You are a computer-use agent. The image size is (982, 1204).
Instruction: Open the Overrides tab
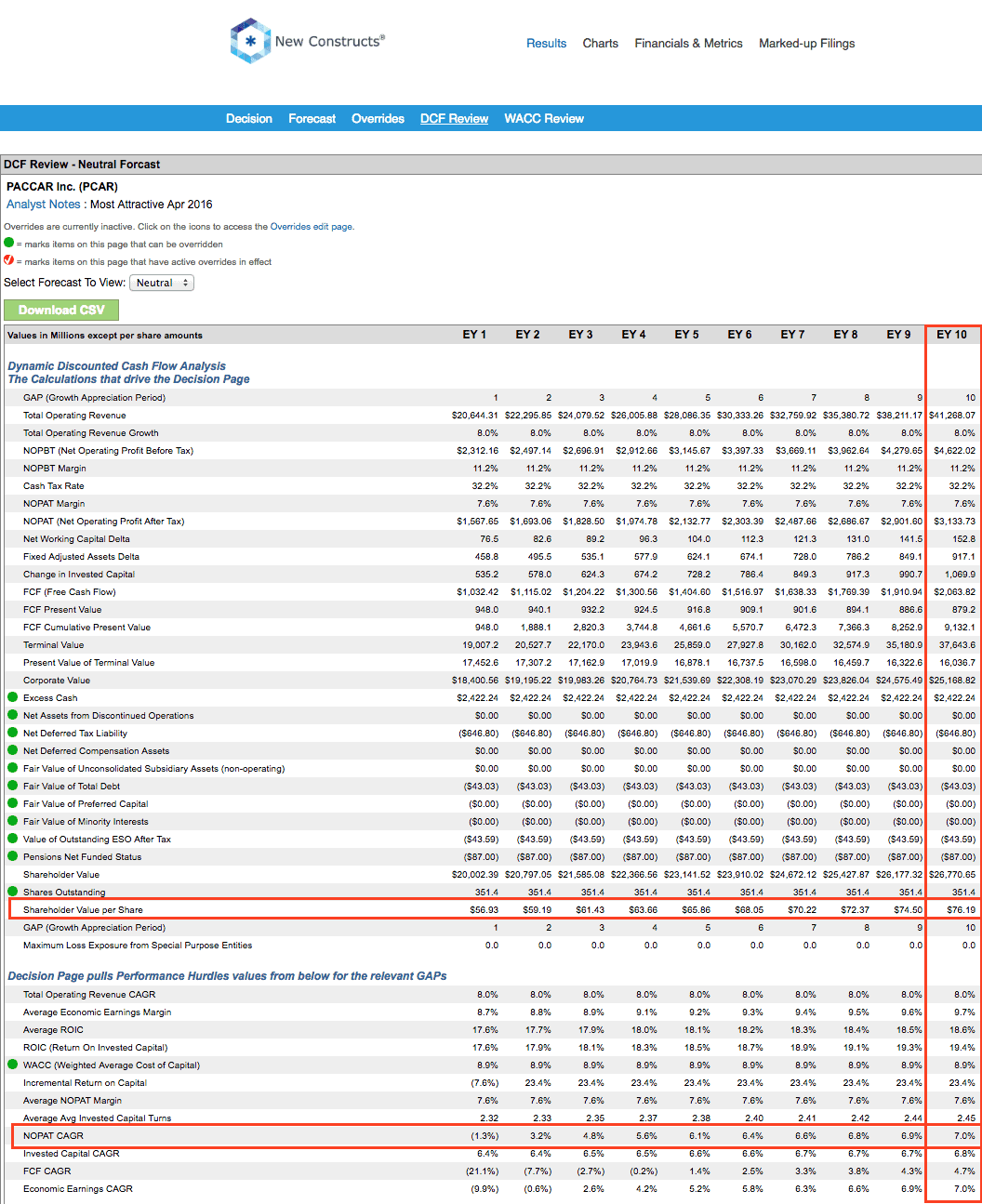pyautogui.click(x=378, y=118)
